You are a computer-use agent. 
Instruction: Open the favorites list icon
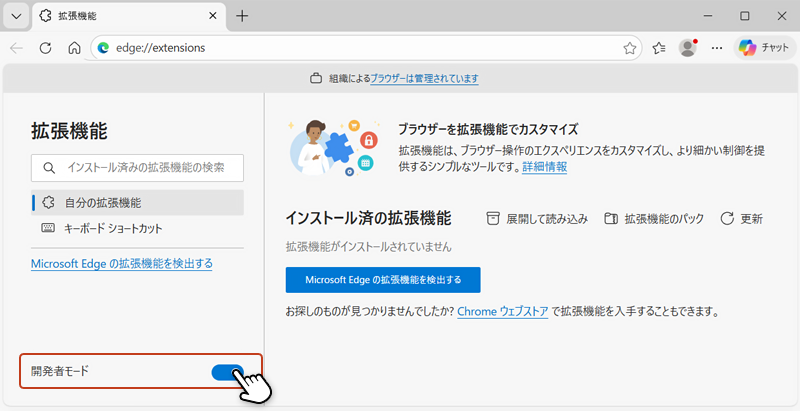click(x=659, y=48)
